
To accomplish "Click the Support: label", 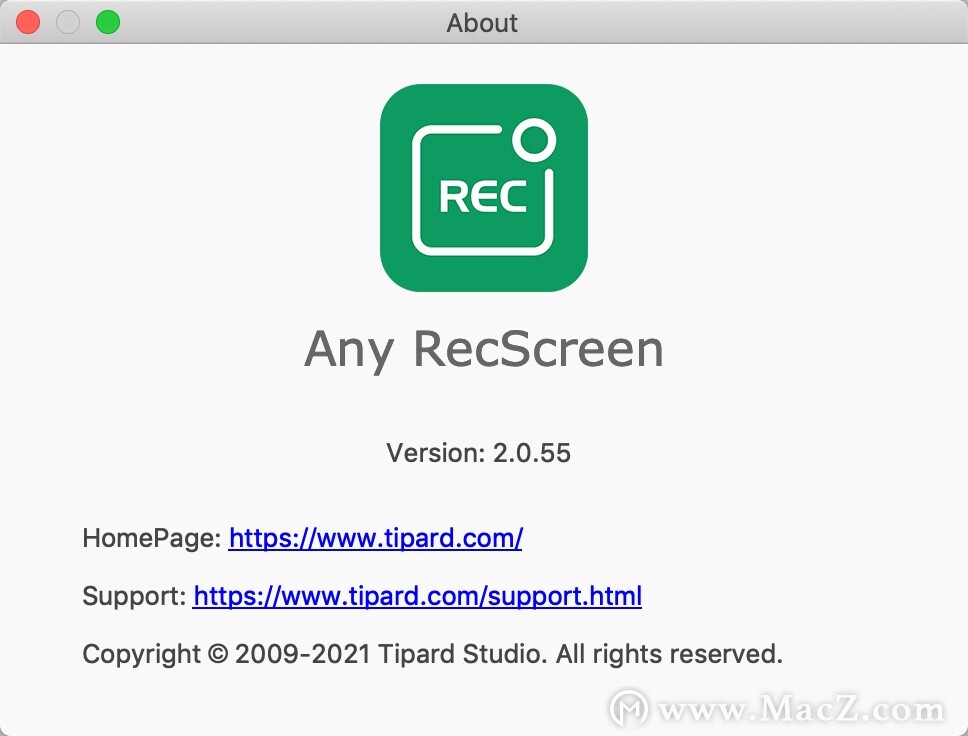I will (x=134, y=596).
